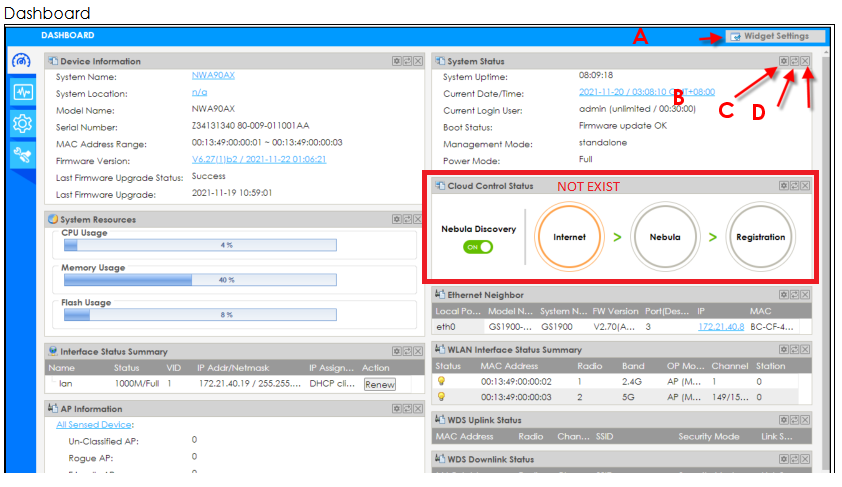The height and width of the screenshot is (487, 842).
Task: Open Cloud Control Status settings icon
Action: [784, 186]
